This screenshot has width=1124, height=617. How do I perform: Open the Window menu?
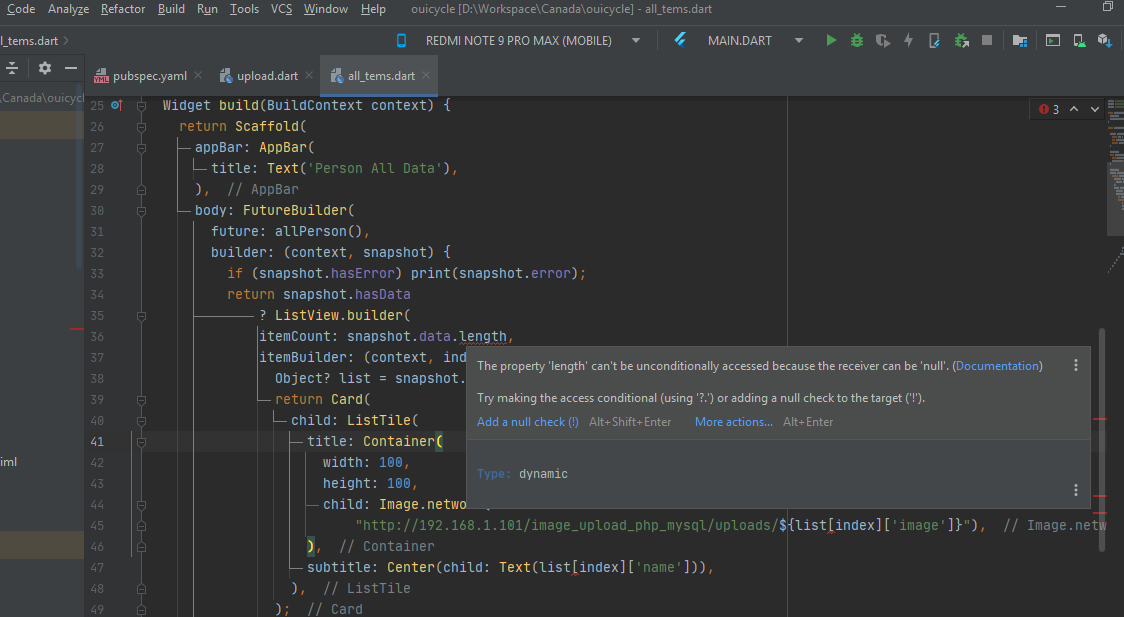325,9
